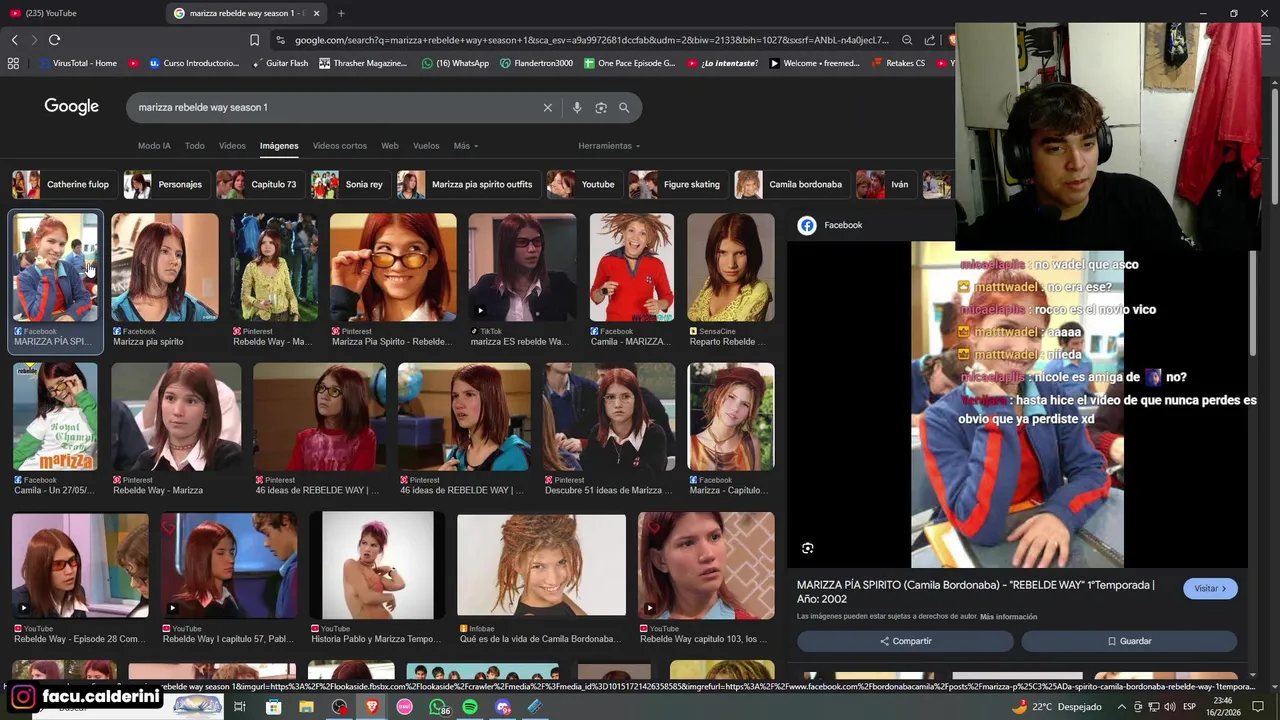The height and width of the screenshot is (720, 1280).
Task: Click the Guardar button
Action: pyautogui.click(x=1129, y=641)
